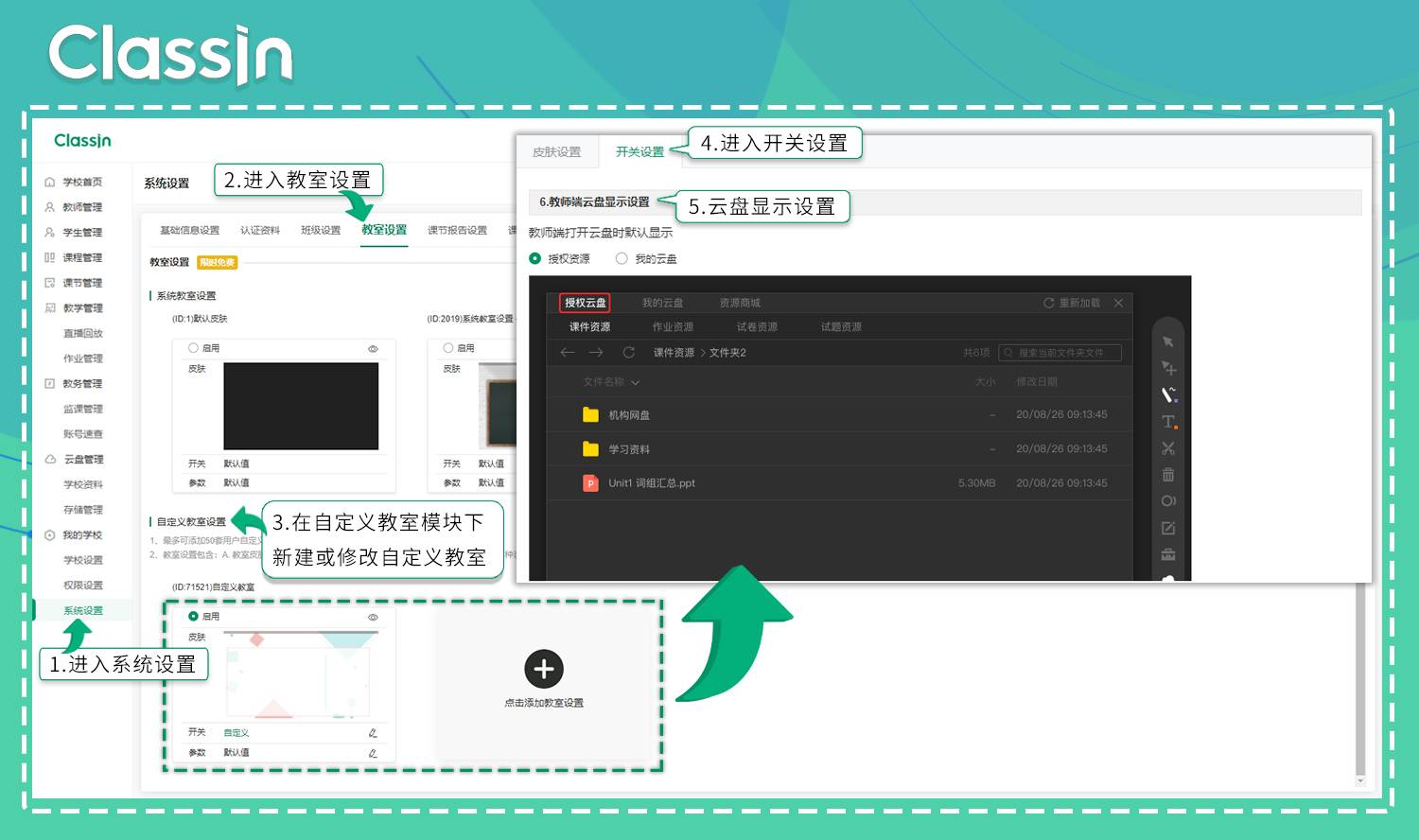This screenshot has height=840, width=1419.
Task: Select the shape tool below trash
Action: 1168,501
